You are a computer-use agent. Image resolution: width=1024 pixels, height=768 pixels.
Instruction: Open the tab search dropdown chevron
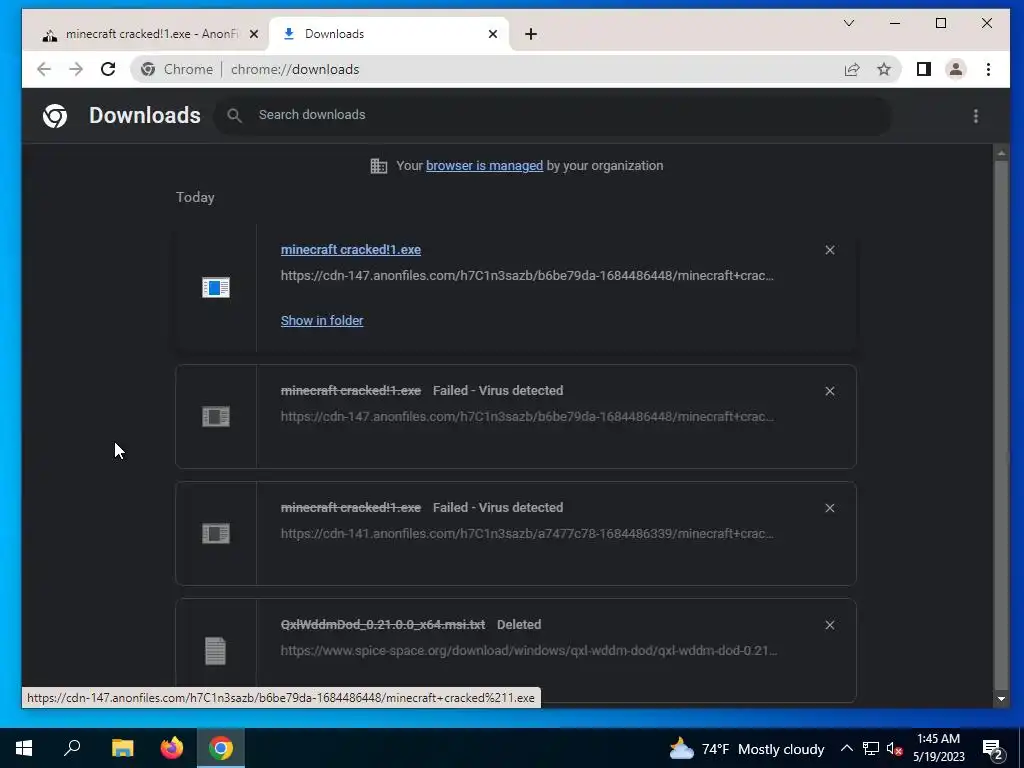click(x=849, y=24)
